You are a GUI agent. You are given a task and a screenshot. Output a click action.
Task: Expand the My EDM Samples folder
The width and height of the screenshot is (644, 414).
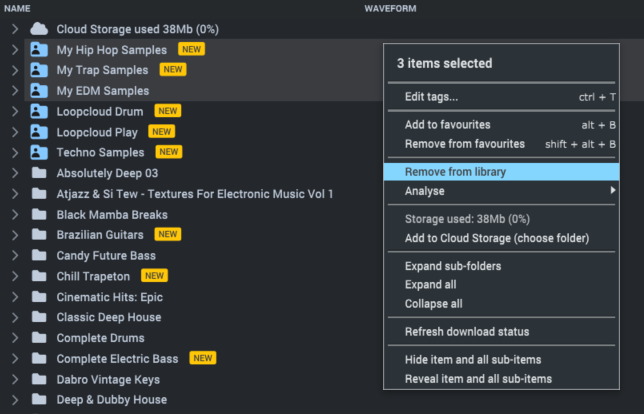click(x=15, y=90)
